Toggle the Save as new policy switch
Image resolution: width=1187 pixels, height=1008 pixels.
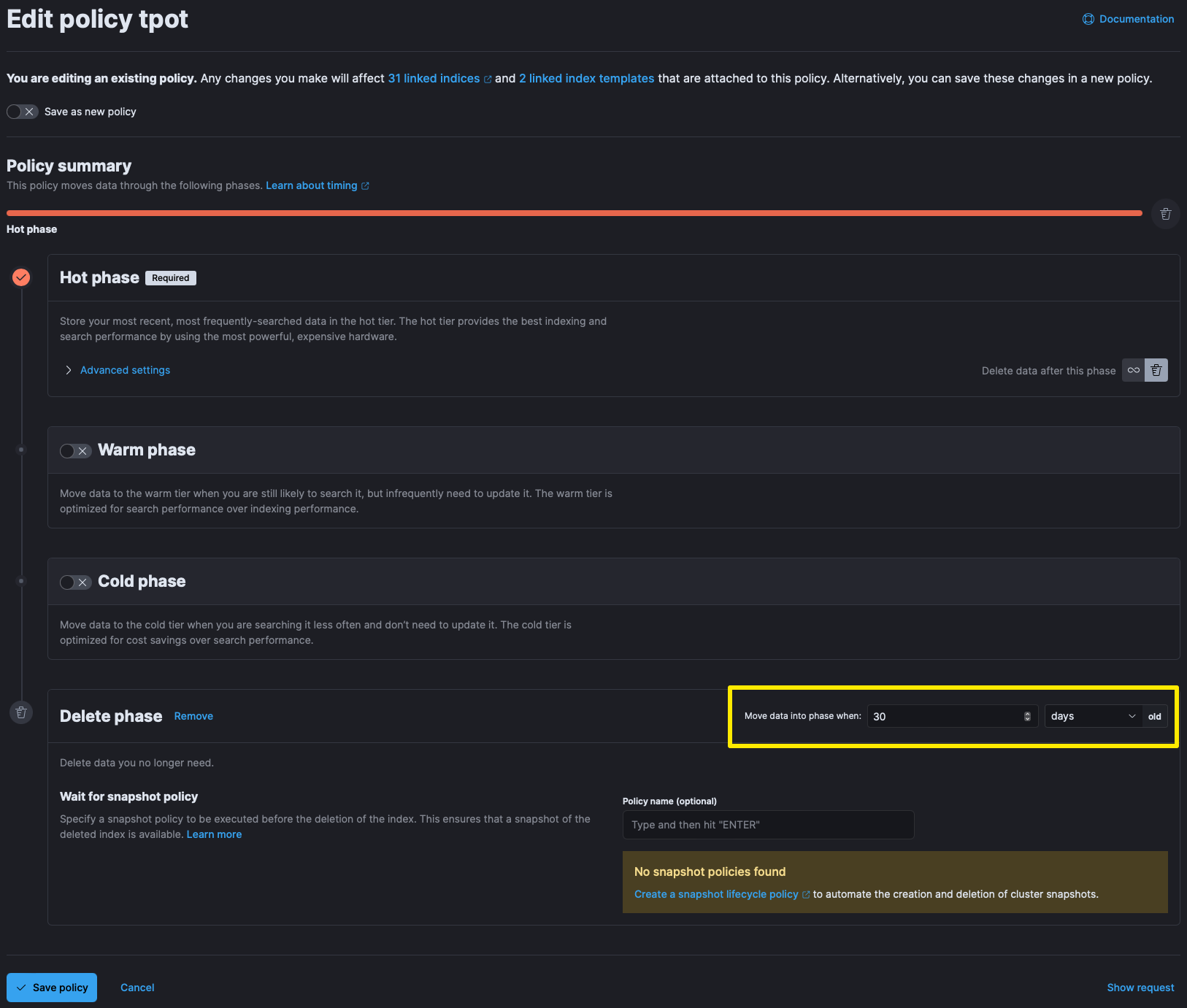click(22, 112)
